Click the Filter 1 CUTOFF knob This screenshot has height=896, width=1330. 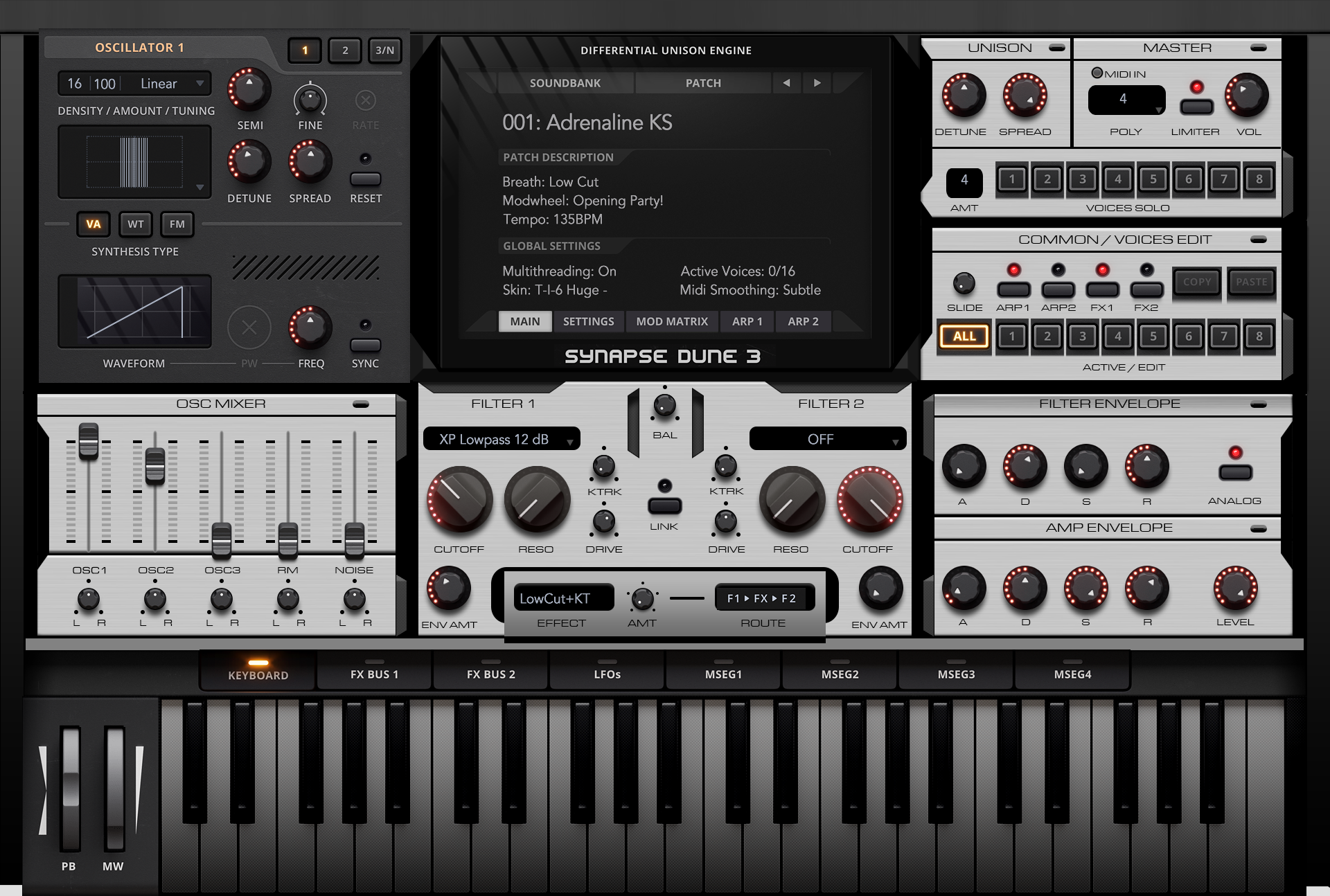click(459, 500)
